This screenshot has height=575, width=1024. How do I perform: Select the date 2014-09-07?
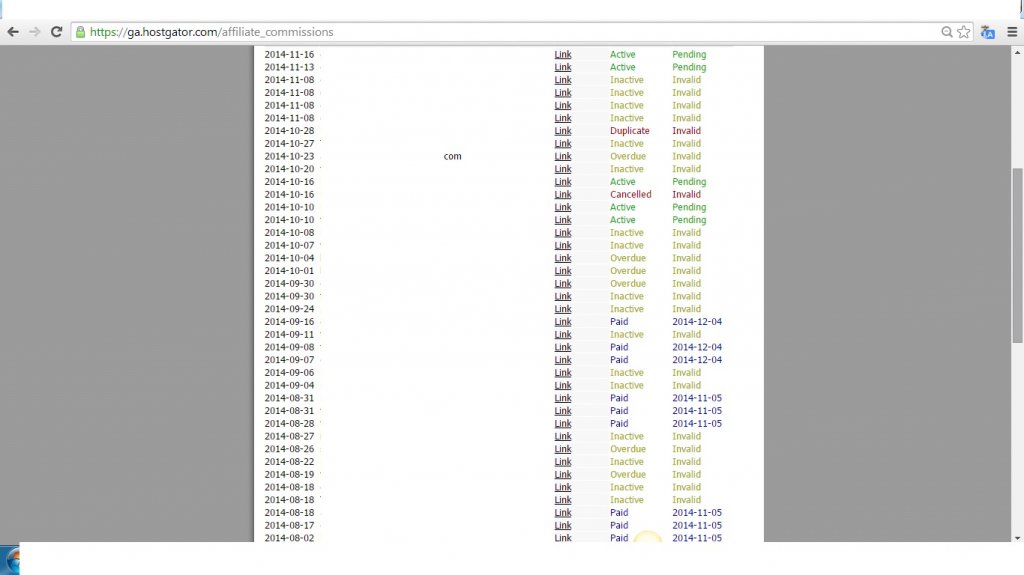coord(289,360)
